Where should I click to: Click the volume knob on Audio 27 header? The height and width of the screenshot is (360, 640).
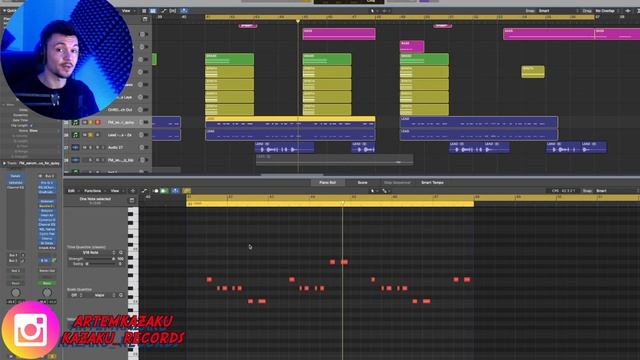pos(142,147)
